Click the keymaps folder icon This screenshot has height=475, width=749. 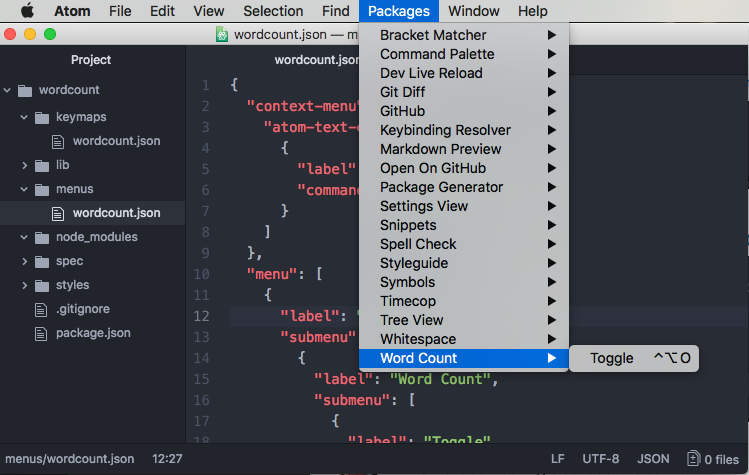(x=42, y=117)
